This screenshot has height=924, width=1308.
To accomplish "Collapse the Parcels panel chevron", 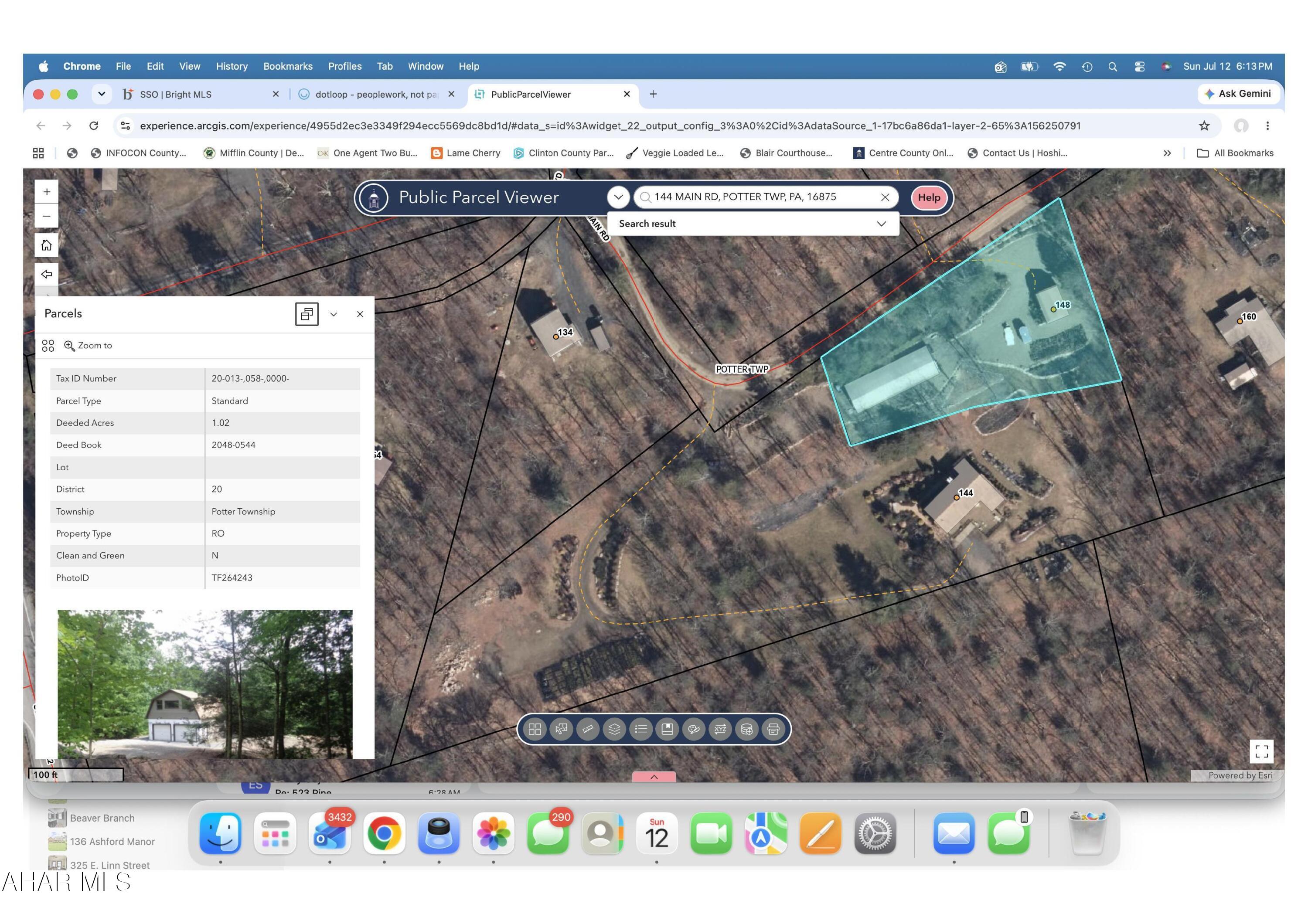I will tap(334, 314).
